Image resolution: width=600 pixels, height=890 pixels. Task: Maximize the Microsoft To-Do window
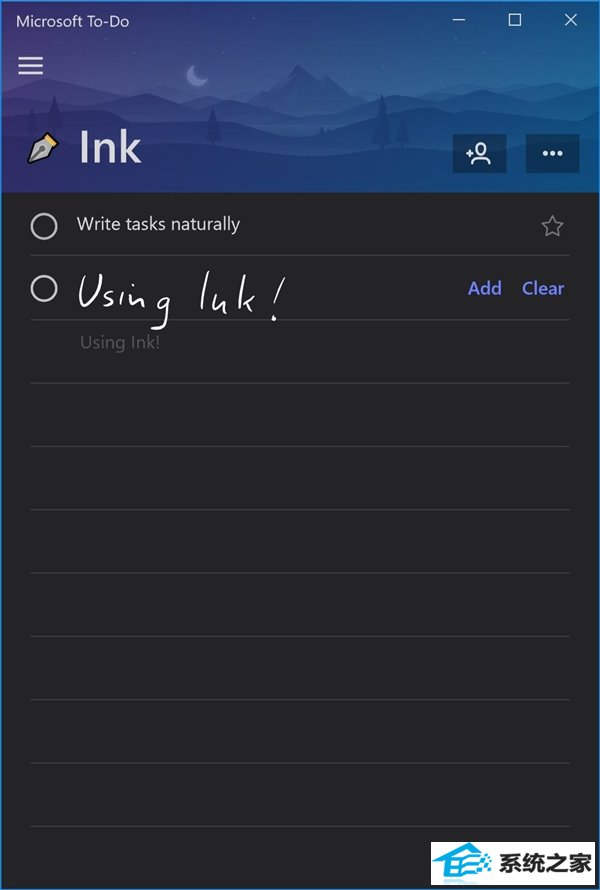(515, 20)
